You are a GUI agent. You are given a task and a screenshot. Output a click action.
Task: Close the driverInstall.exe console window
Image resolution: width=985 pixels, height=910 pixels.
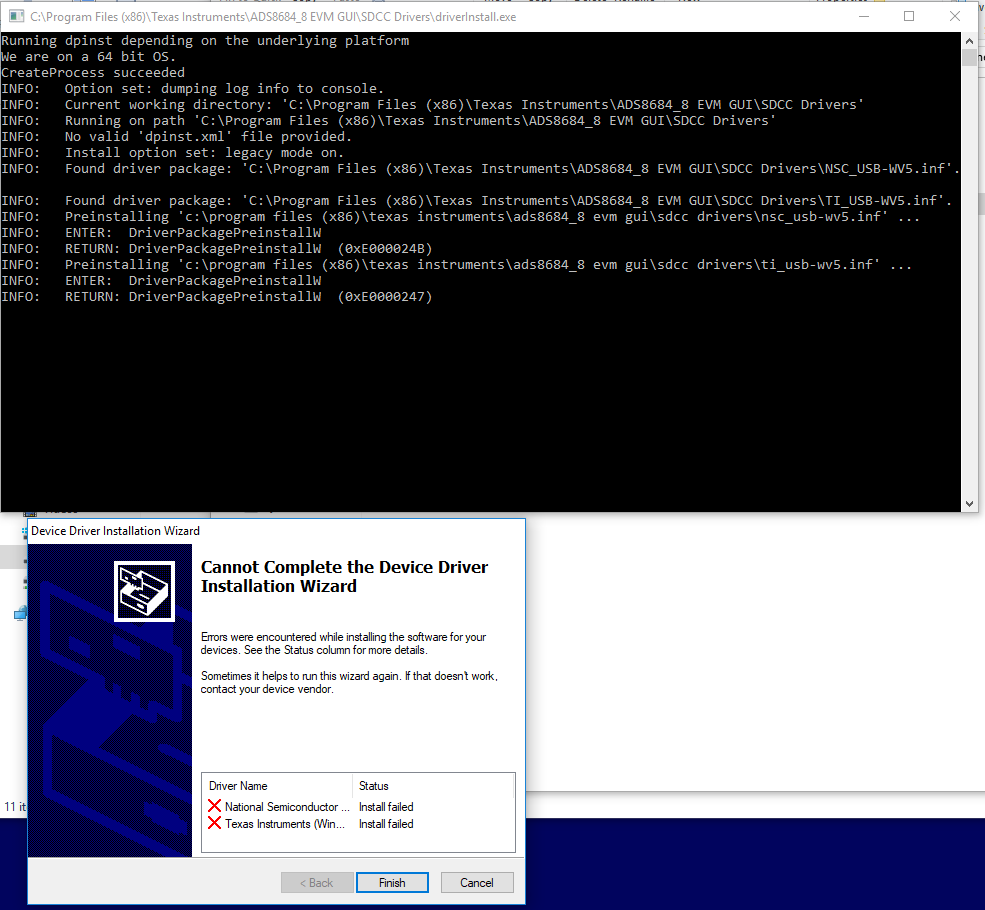pos(954,16)
